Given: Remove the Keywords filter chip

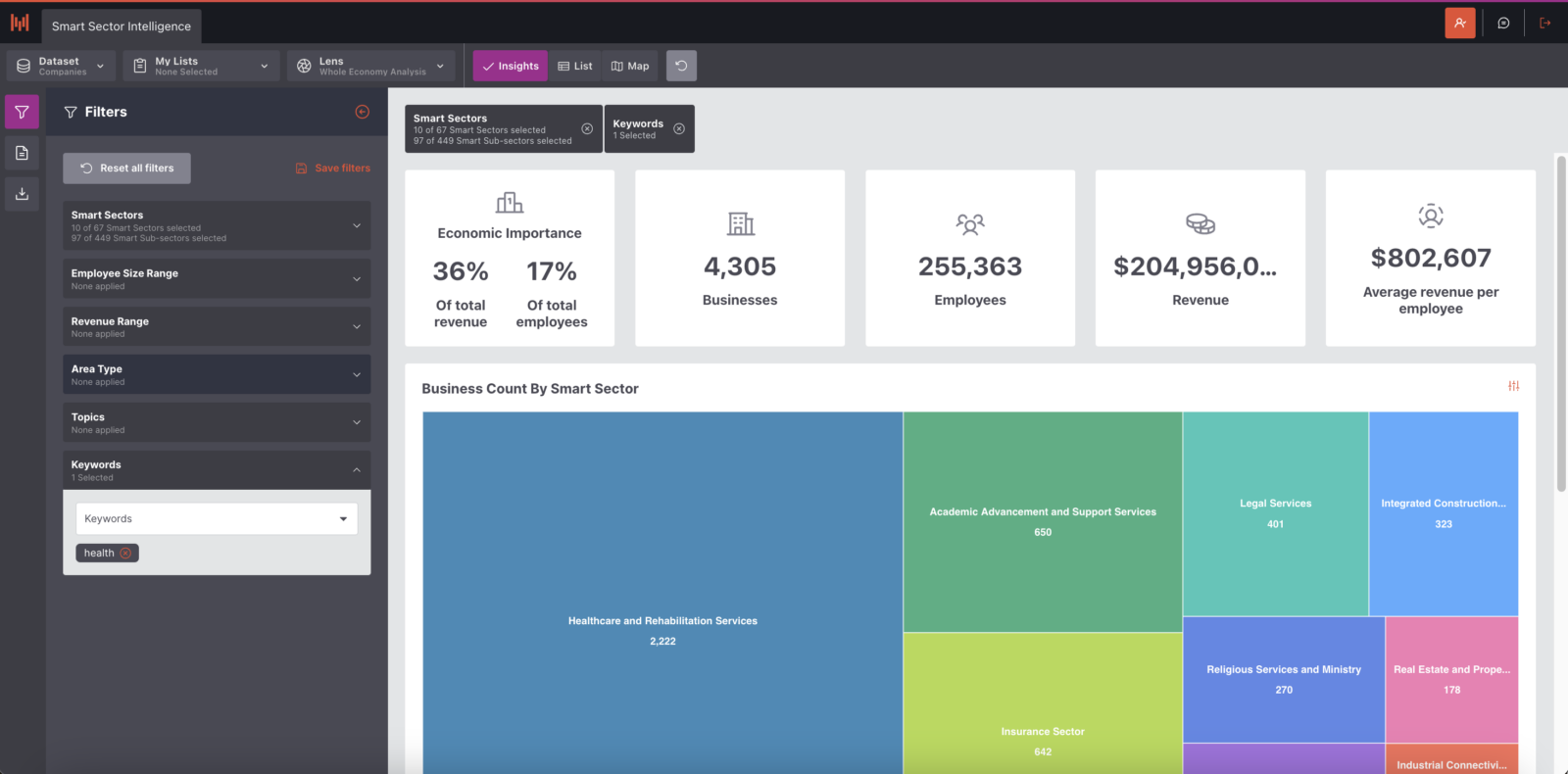Looking at the screenshot, I should [x=679, y=128].
